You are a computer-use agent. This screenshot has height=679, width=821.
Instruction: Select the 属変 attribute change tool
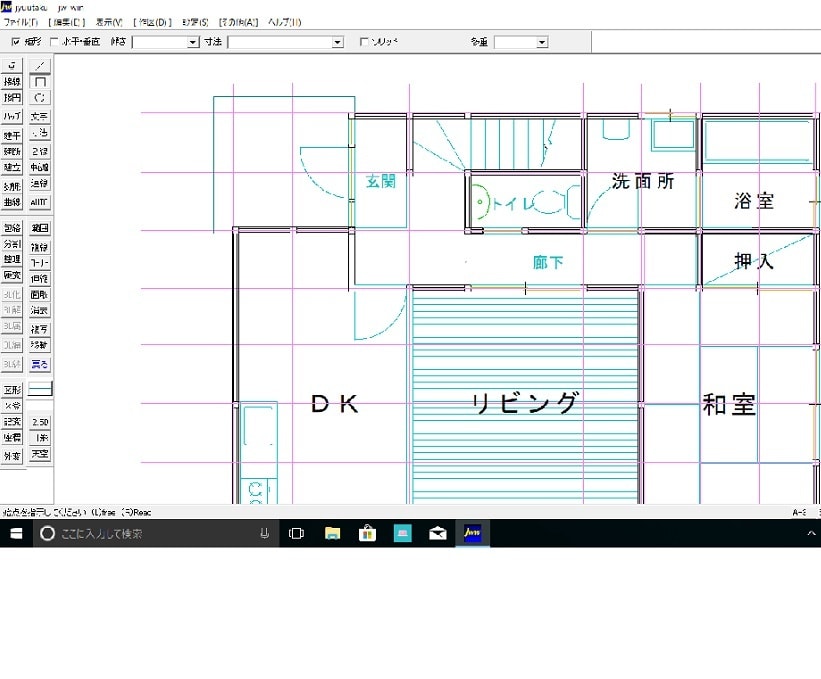point(12,275)
